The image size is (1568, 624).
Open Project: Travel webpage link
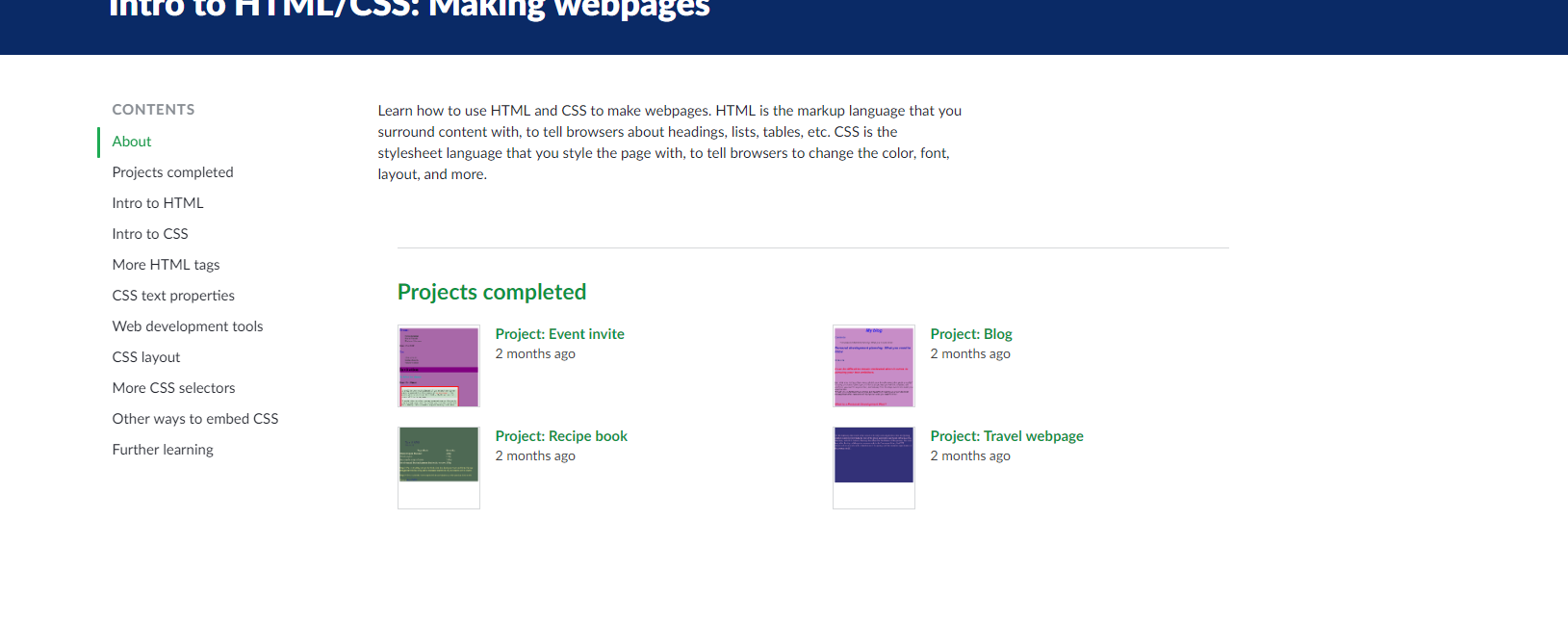coord(1007,436)
